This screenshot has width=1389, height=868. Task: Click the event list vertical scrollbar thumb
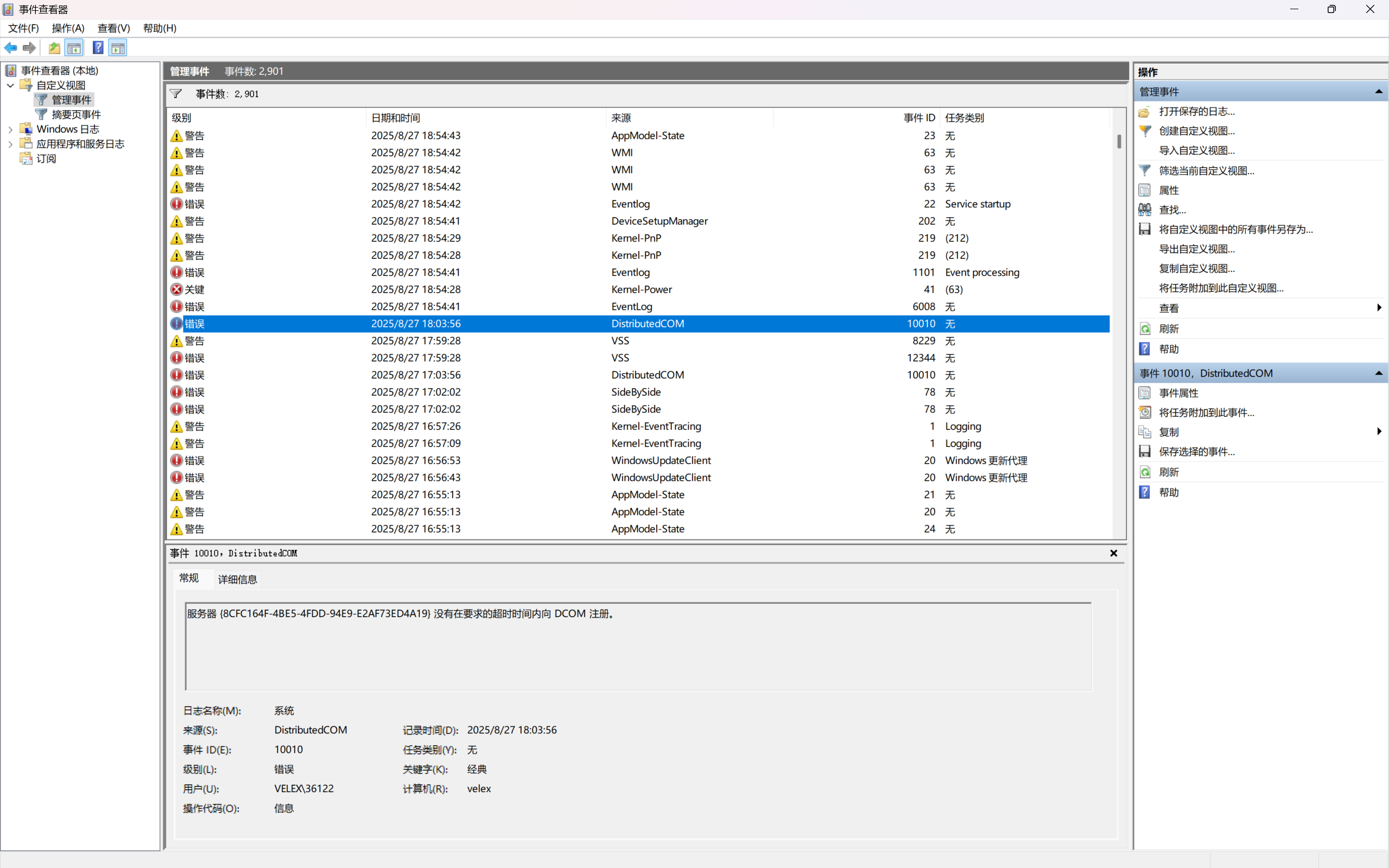pyautogui.click(x=1119, y=141)
